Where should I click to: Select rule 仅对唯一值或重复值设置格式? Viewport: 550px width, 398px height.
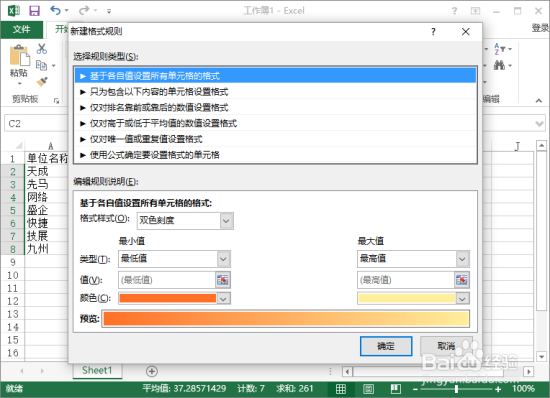click(x=275, y=139)
